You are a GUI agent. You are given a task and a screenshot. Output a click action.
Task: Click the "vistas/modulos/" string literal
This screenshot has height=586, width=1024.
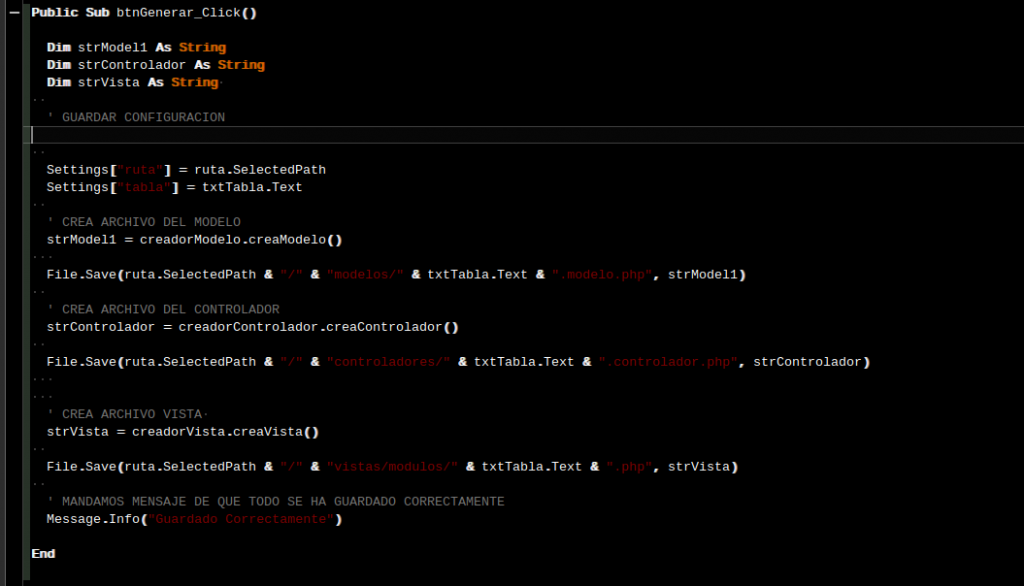tap(392, 467)
